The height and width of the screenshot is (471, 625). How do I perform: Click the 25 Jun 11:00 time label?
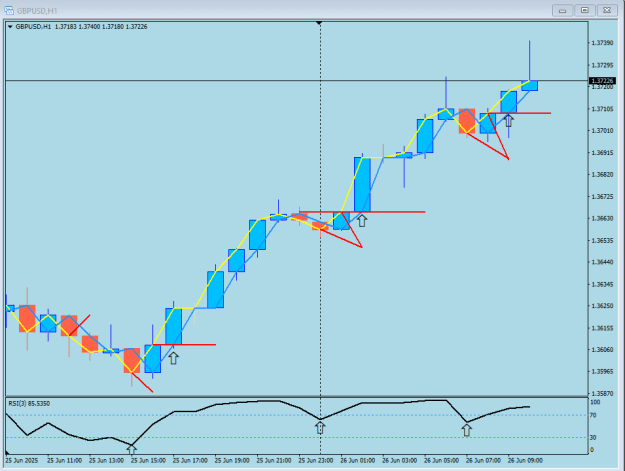65,461
